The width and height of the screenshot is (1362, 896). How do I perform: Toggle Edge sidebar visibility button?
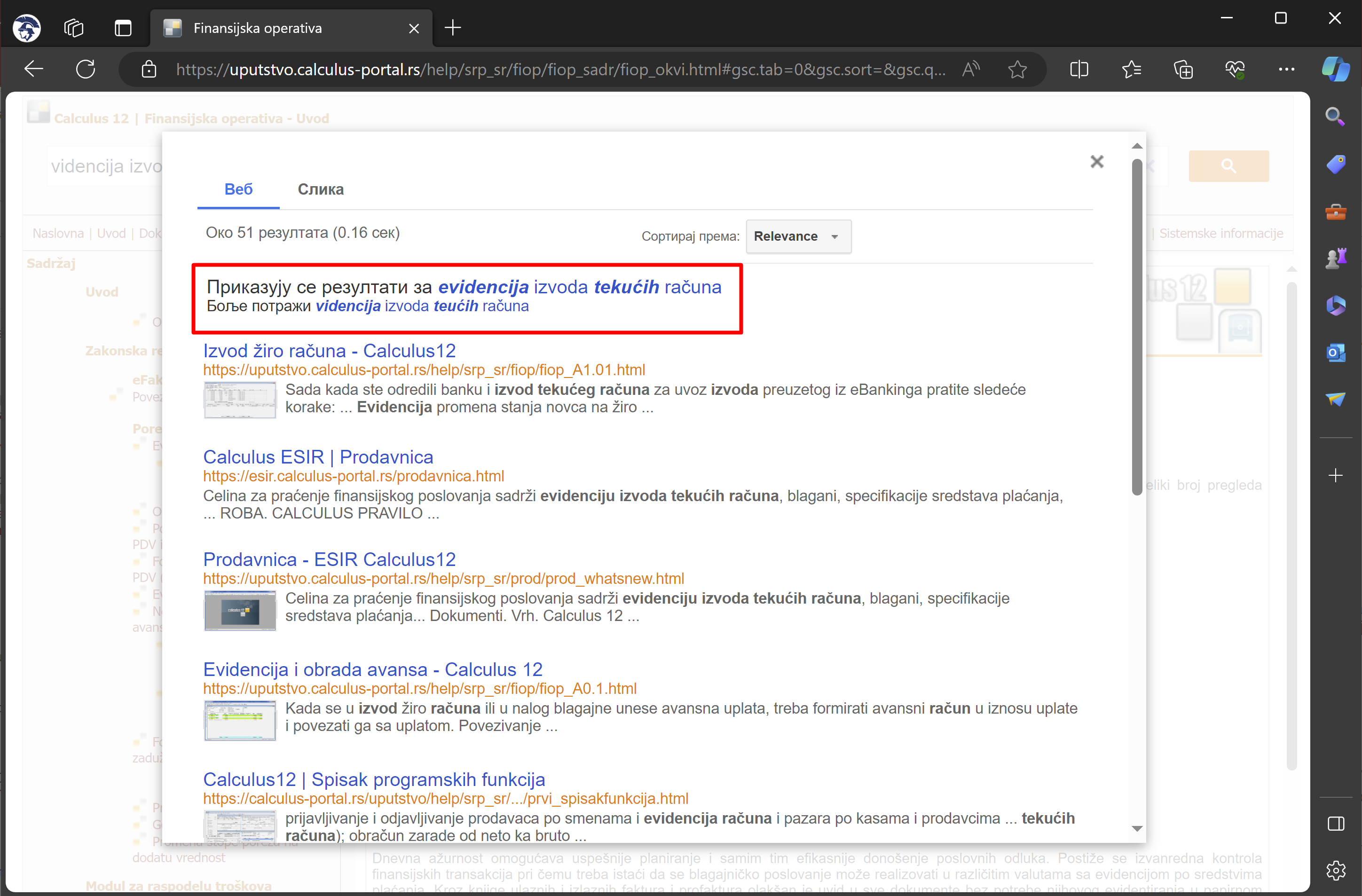(x=1335, y=824)
